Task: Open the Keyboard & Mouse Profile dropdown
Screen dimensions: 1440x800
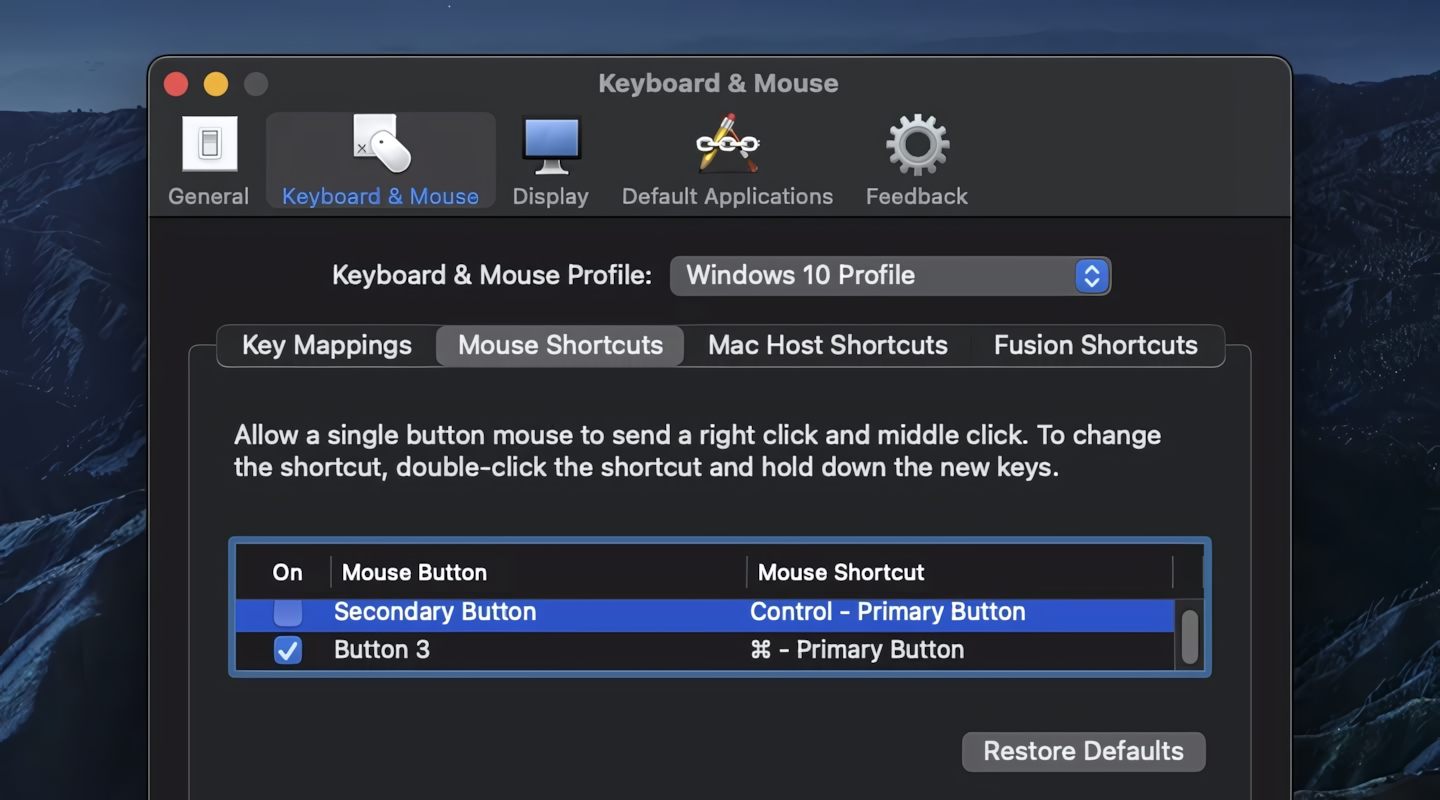Action: (x=890, y=276)
